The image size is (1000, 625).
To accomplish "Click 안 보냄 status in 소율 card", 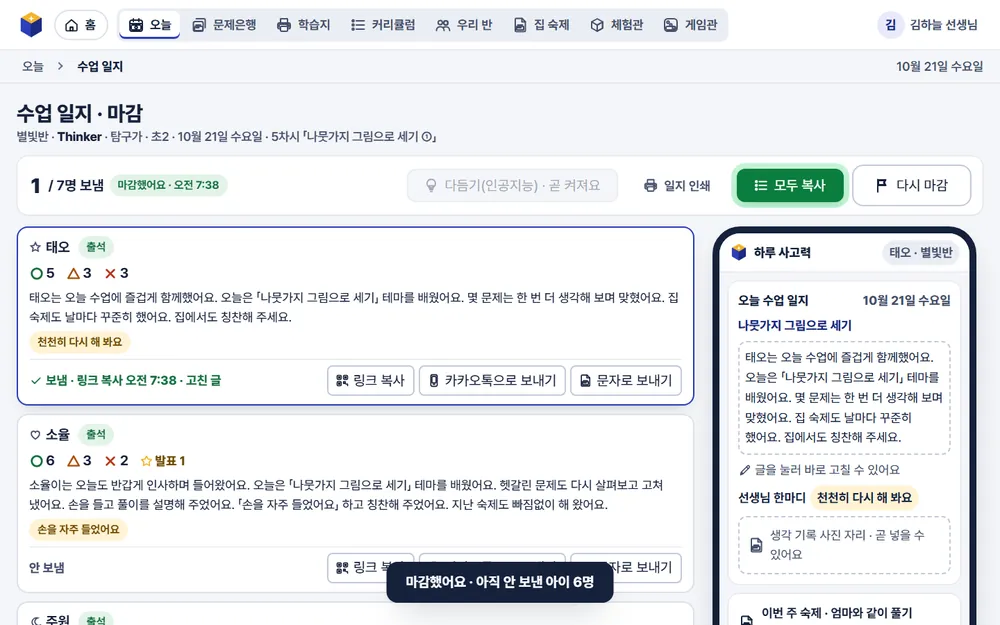I will 47,568.
